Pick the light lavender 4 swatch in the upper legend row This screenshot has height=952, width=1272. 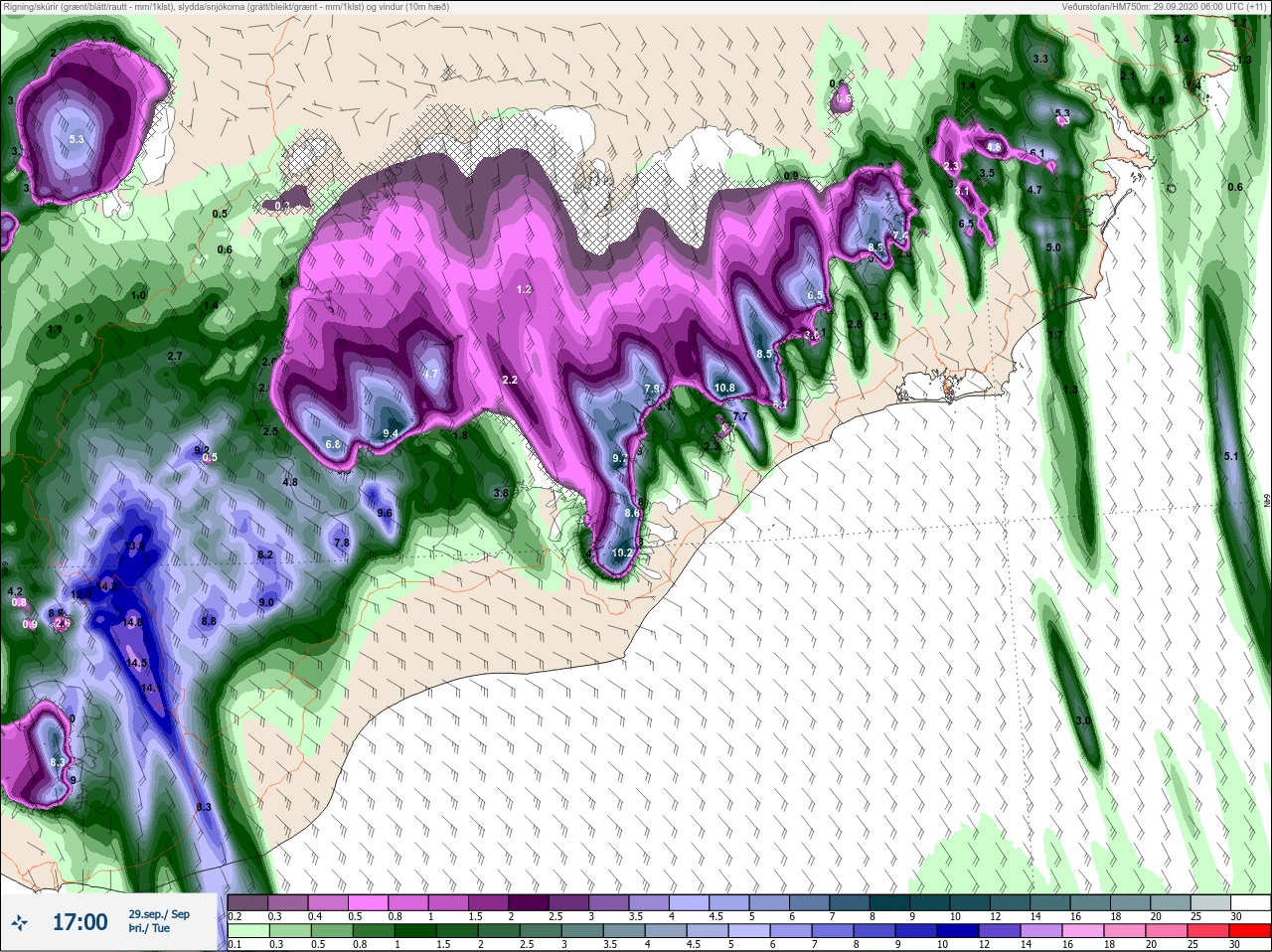coord(688,901)
